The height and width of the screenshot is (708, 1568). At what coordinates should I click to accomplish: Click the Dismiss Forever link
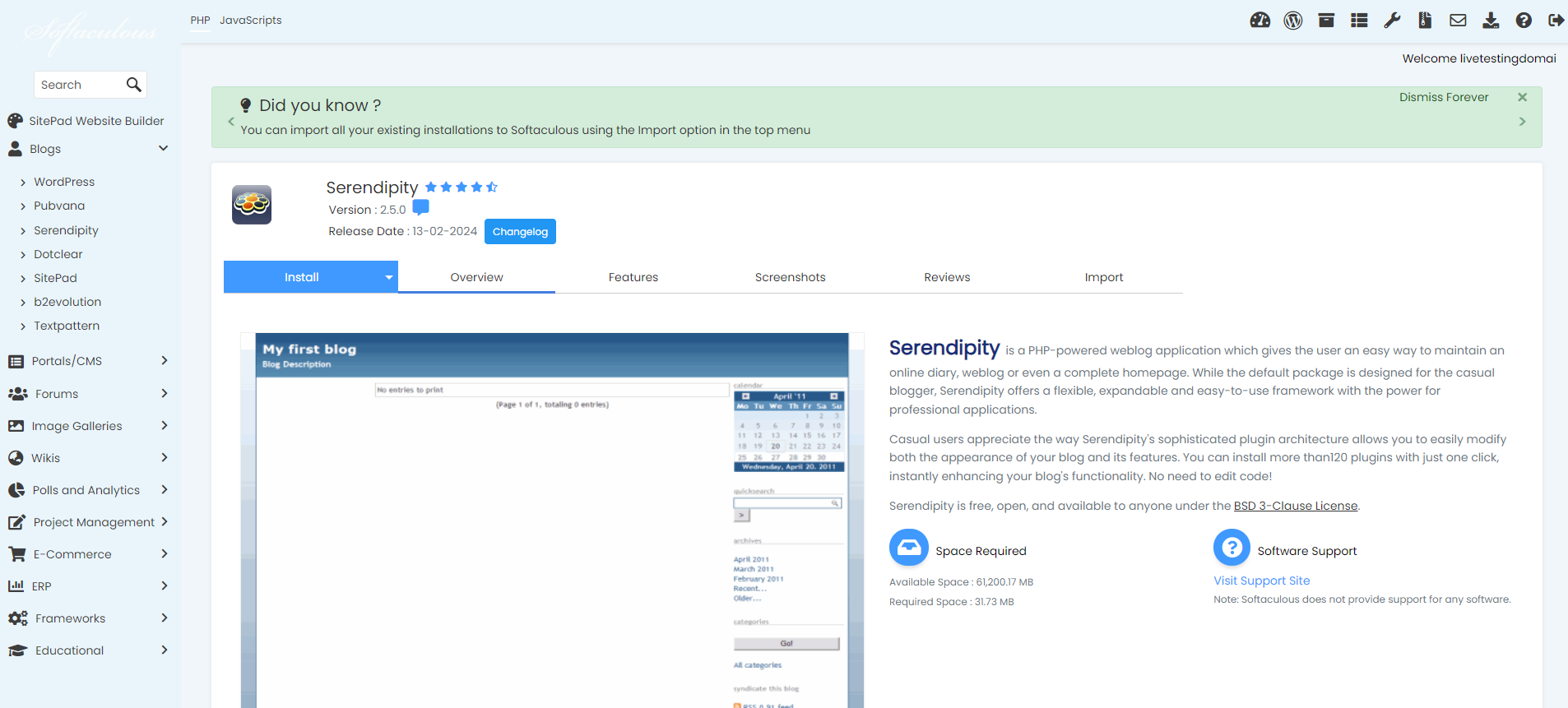tap(1443, 97)
